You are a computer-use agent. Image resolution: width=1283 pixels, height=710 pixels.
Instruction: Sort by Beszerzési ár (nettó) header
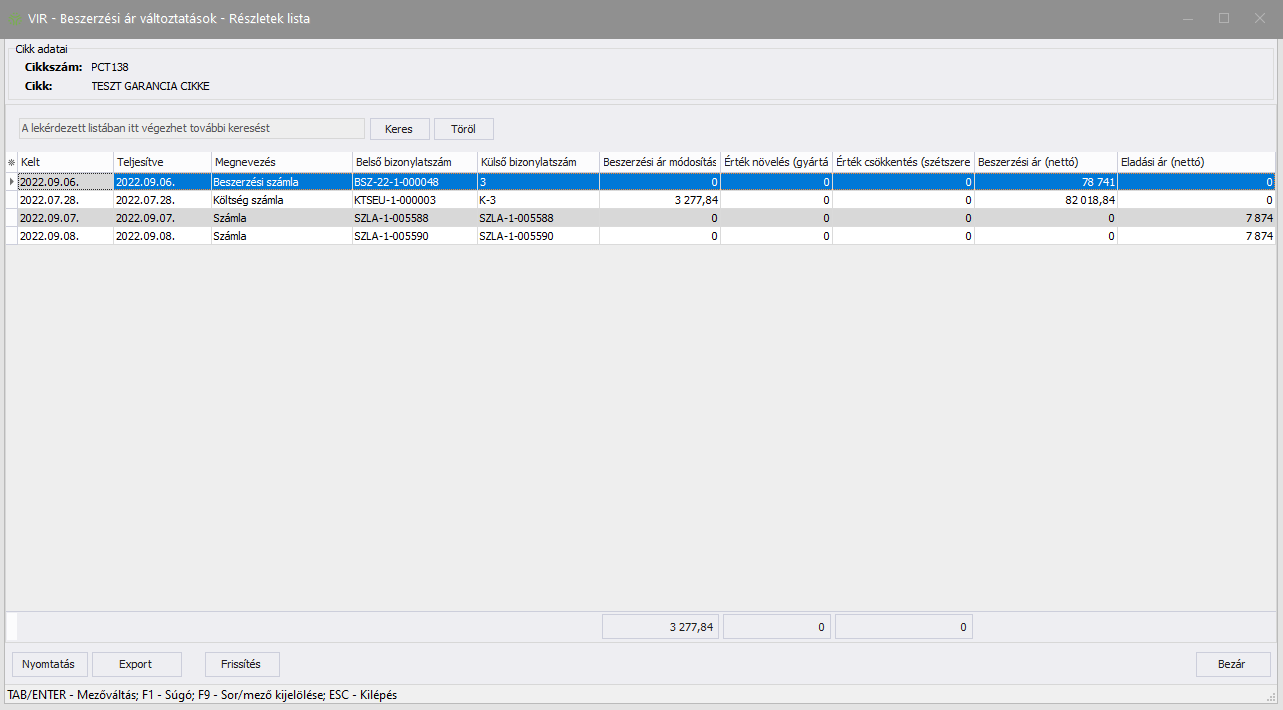coord(1045,162)
